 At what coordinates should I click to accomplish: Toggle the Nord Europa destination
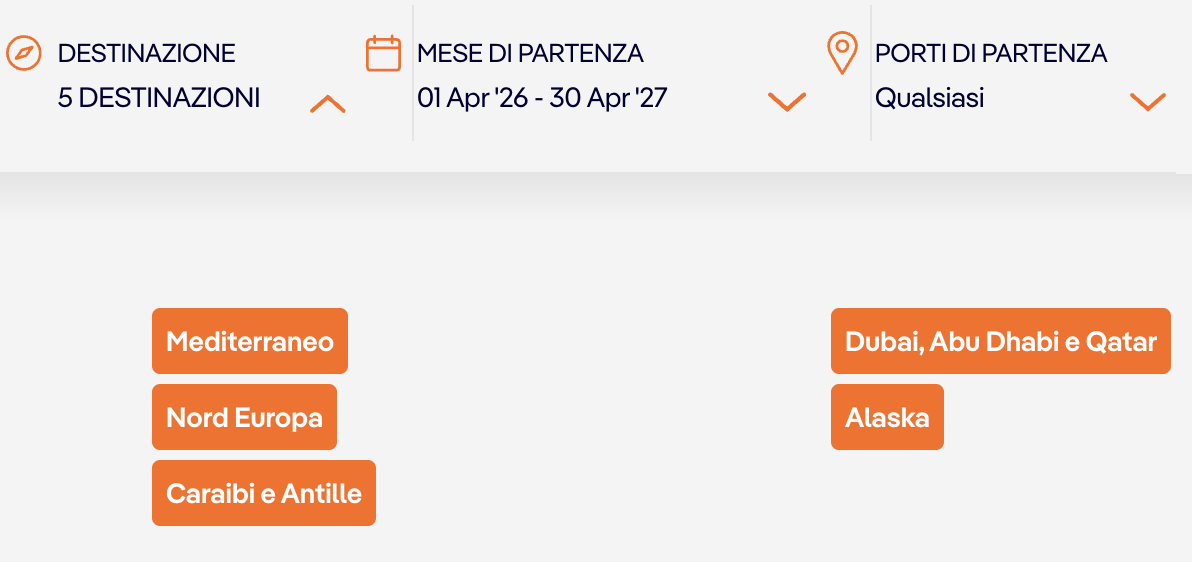(x=244, y=417)
